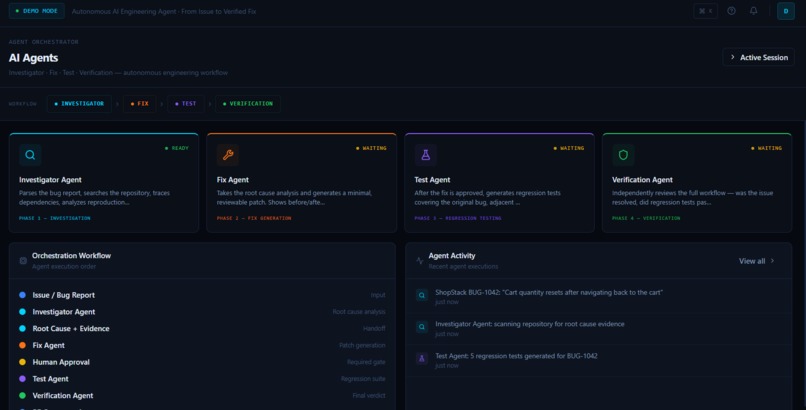
Task: Click the Test Agent flask icon
Action: tap(426, 155)
